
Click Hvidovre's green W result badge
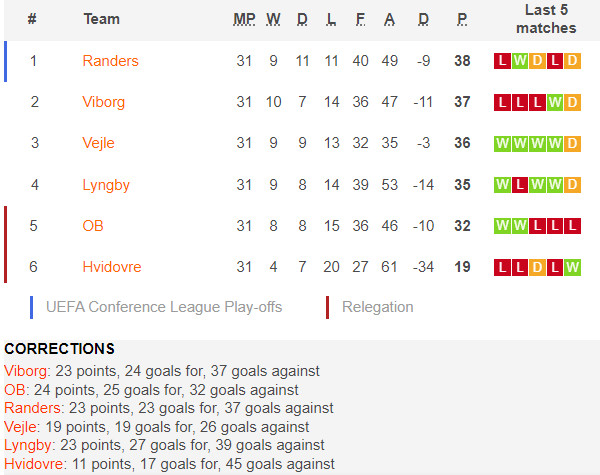(572, 267)
